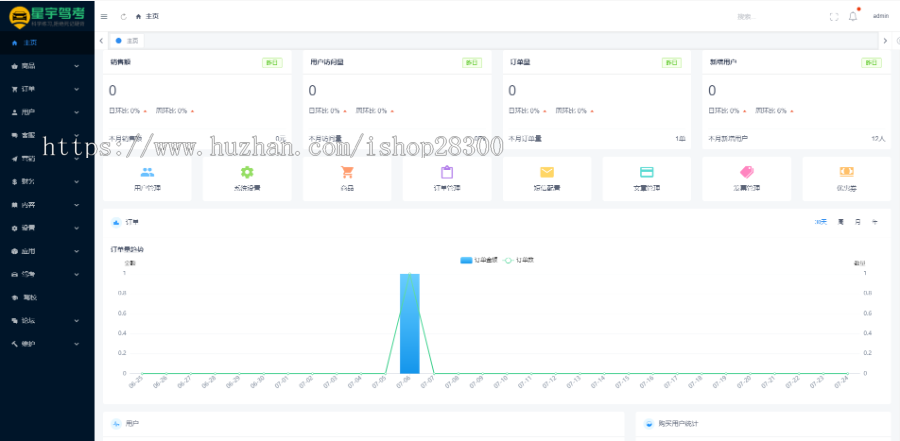Viewport: 900px width, 441px height.
Task: Click the tab bar right arrow
Action: click(x=885, y=41)
